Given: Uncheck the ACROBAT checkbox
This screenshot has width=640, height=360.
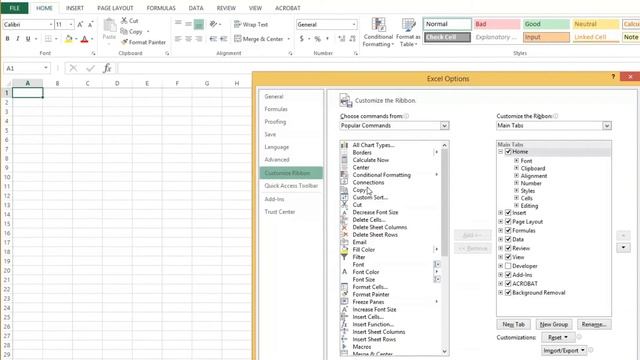Looking at the screenshot, I should pos(508,283).
